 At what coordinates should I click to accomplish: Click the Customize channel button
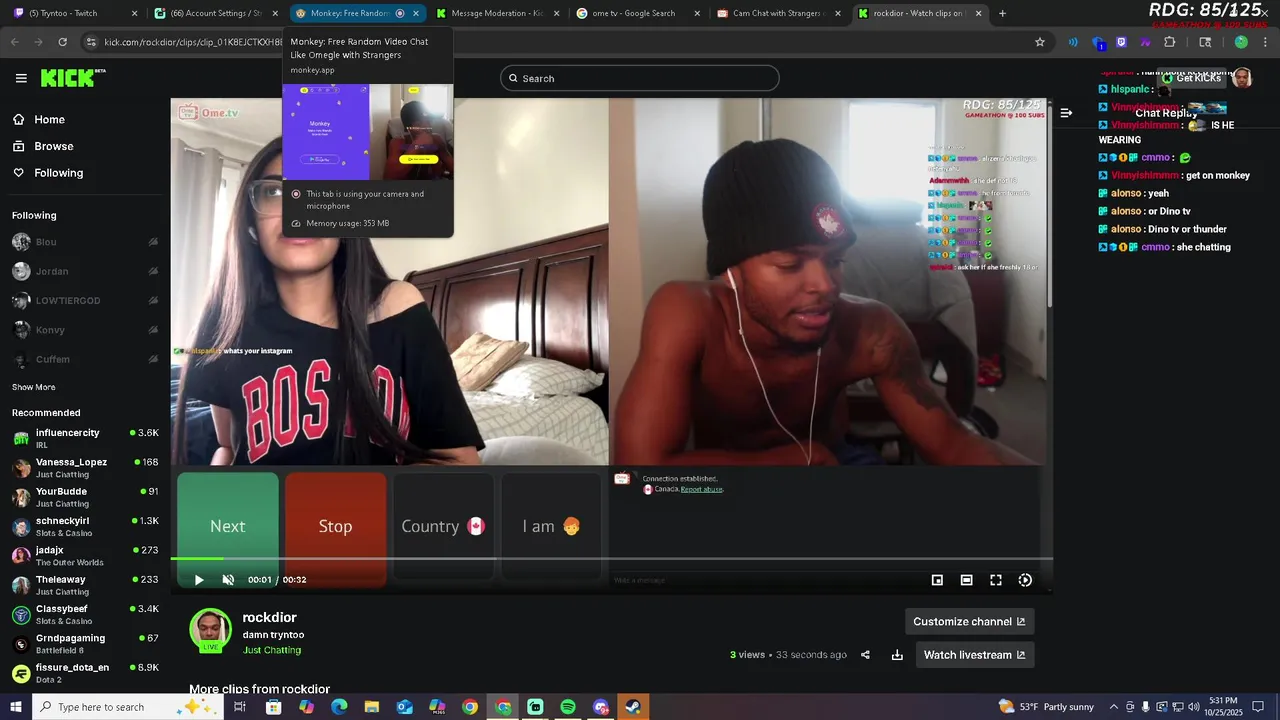point(969,621)
